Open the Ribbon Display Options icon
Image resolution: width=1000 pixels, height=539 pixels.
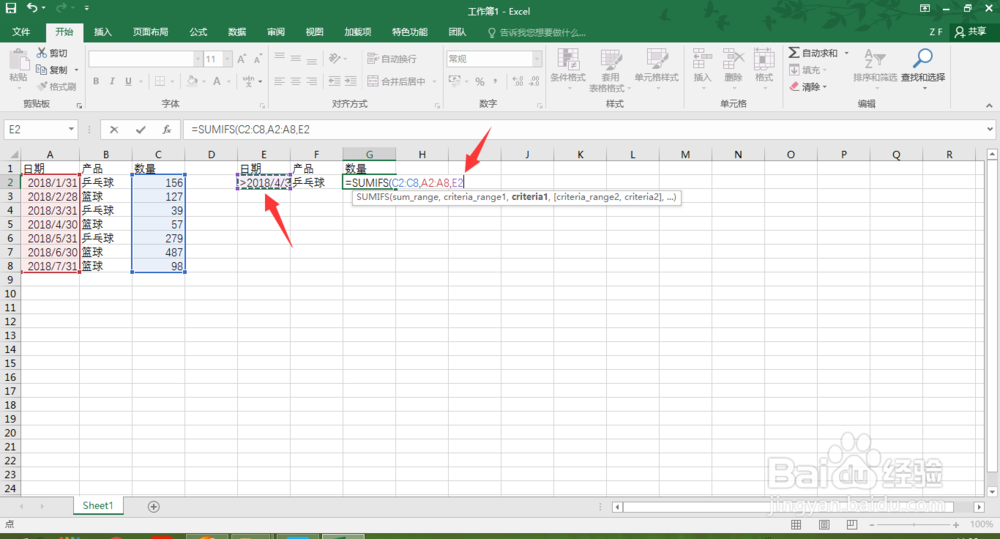[925, 9]
